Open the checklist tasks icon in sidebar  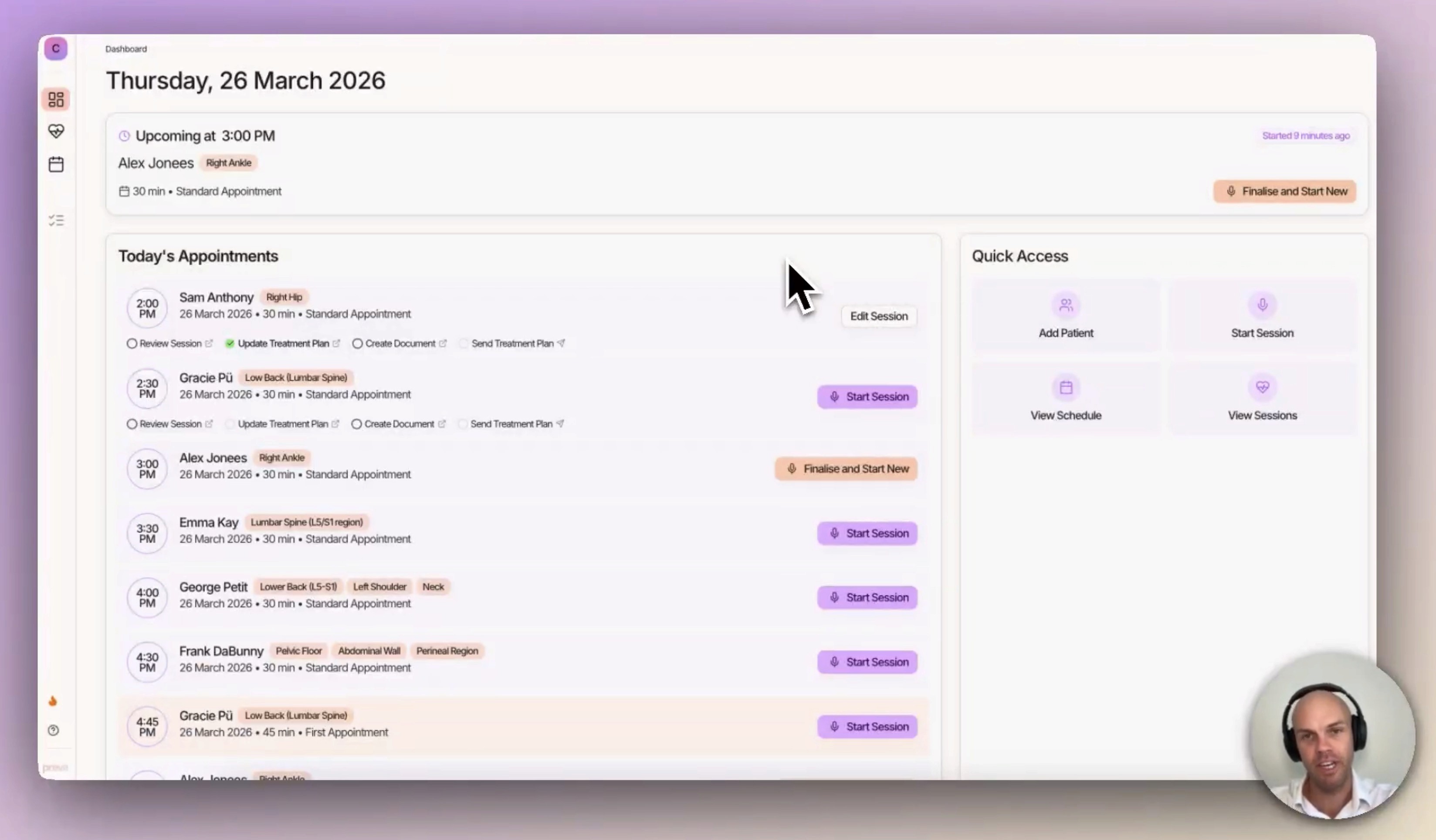tap(56, 220)
